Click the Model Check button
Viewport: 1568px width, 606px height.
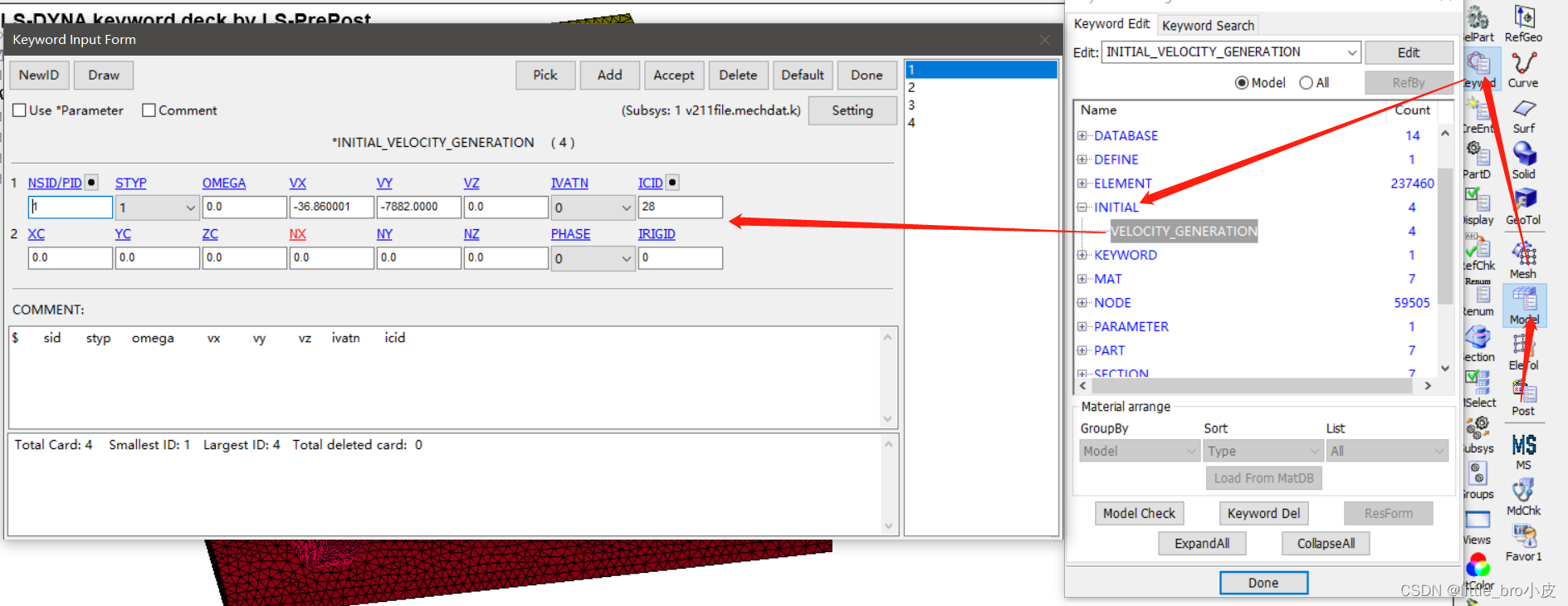click(x=1139, y=513)
